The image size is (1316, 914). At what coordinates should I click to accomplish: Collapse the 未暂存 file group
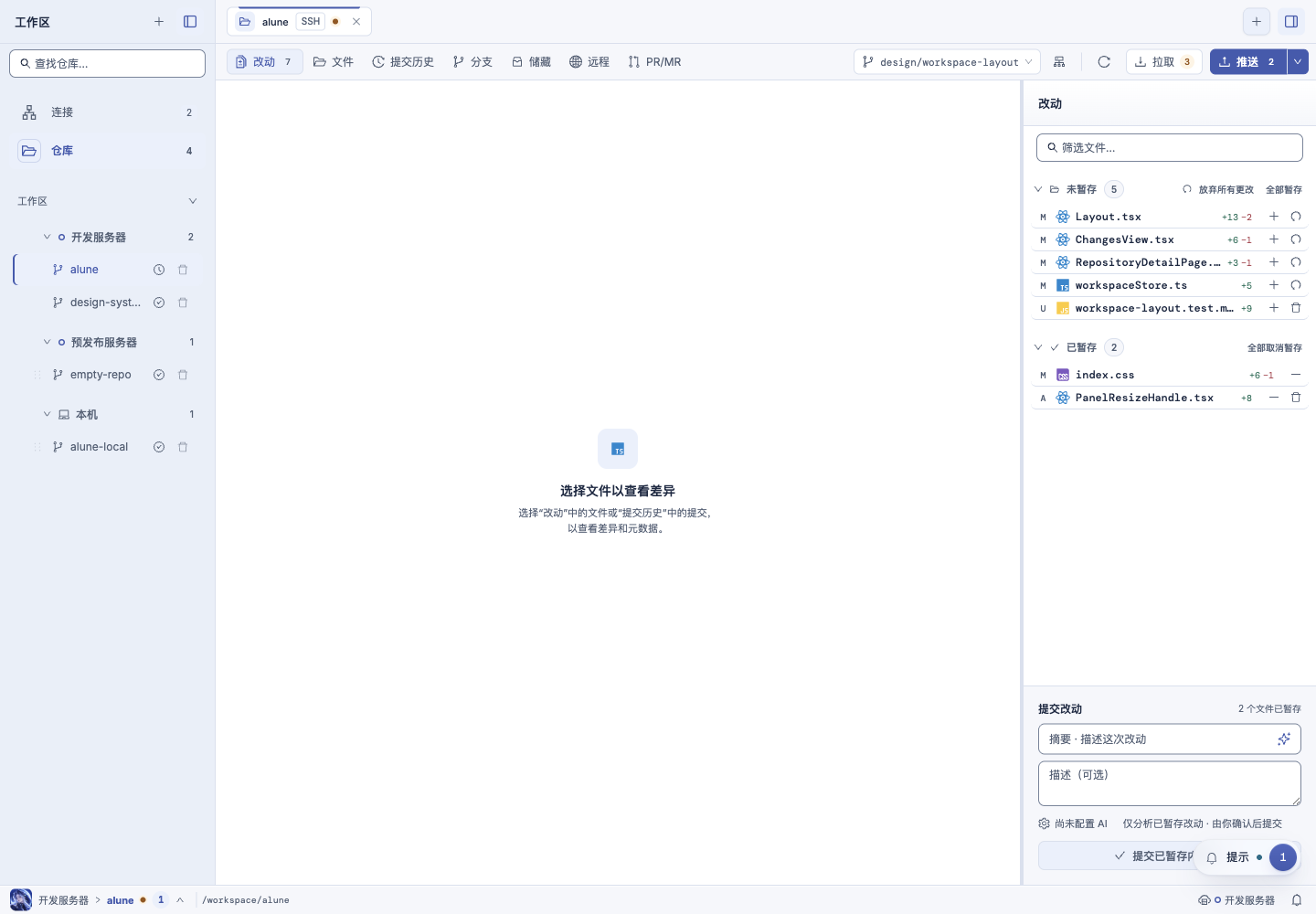click(x=1038, y=189)
